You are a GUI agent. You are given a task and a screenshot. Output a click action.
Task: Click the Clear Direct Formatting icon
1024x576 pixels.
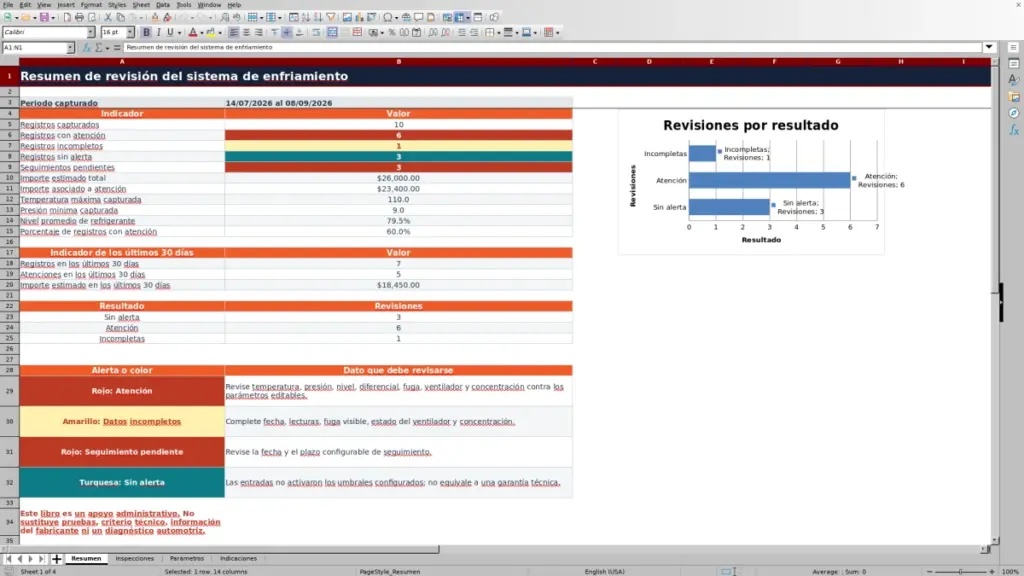tap(167, 18)
